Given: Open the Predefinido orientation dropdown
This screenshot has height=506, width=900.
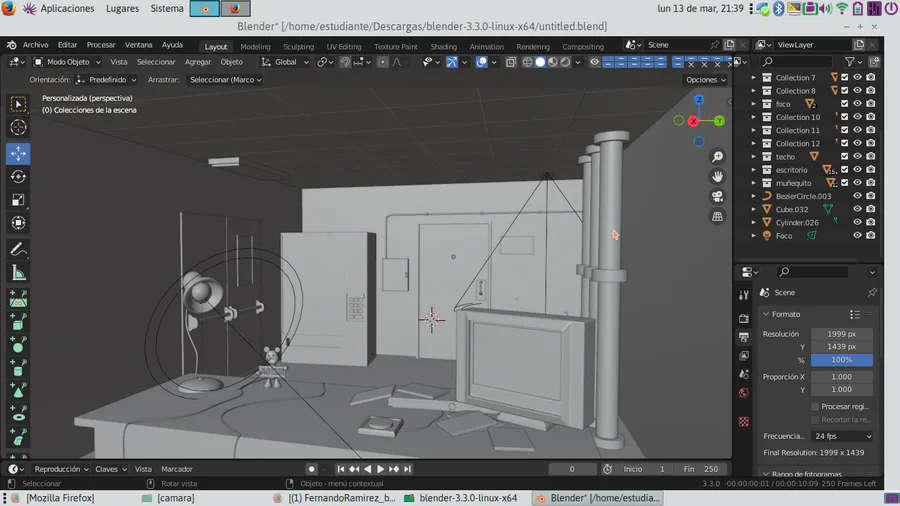Looking at the screenshot, I should coord(106,80).
